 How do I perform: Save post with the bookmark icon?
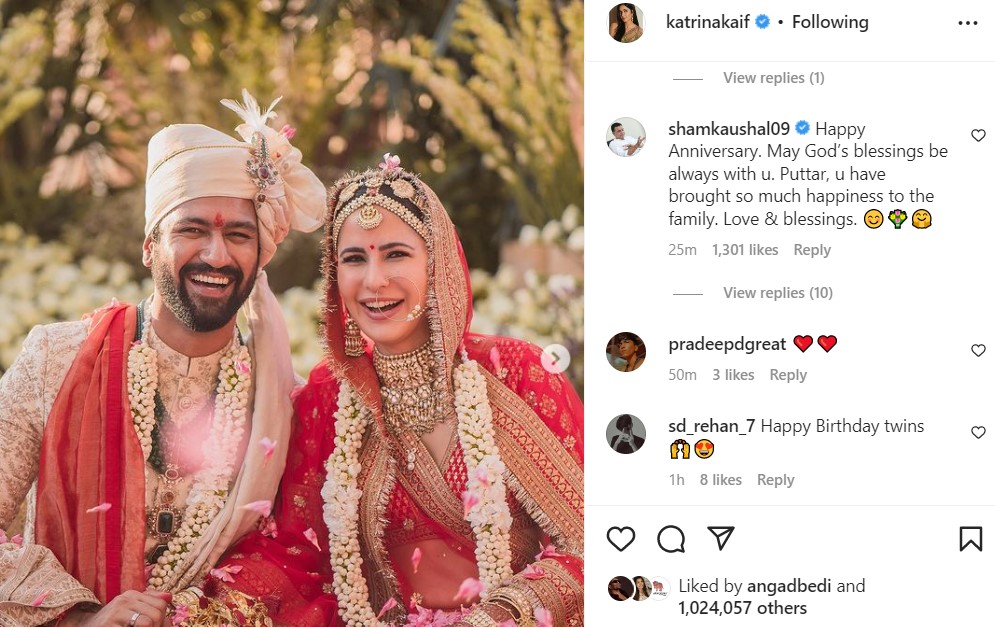[x=970, y=539]
